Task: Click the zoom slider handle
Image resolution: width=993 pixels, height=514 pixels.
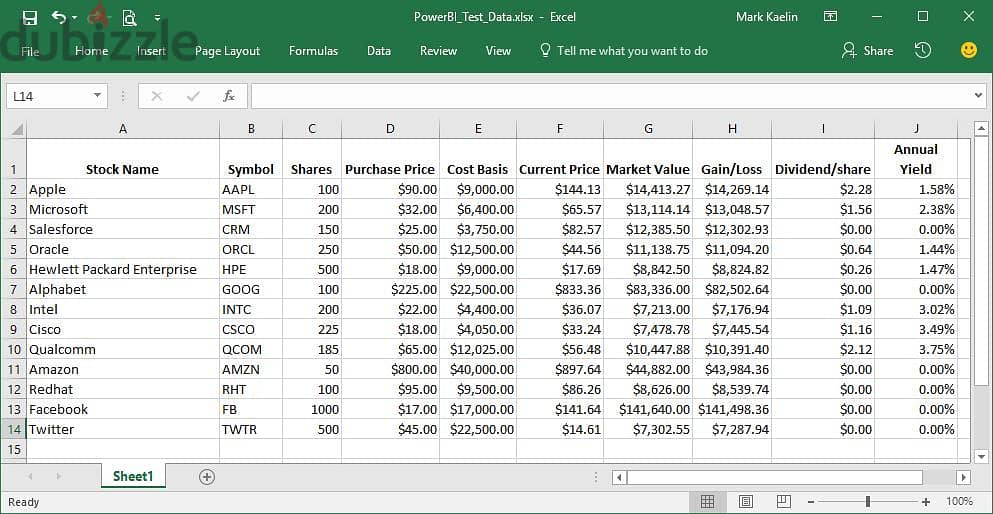Action: (x=868, y=502)
